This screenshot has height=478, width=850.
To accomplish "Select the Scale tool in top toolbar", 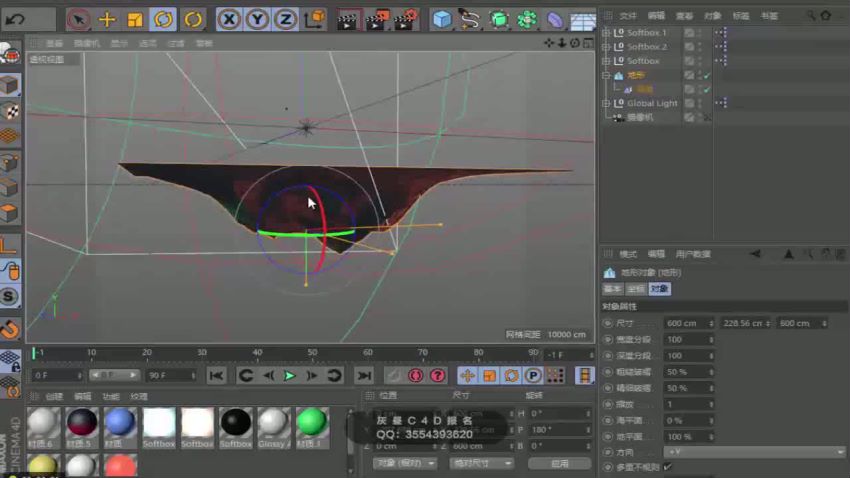I will click(x=134, y=20).
